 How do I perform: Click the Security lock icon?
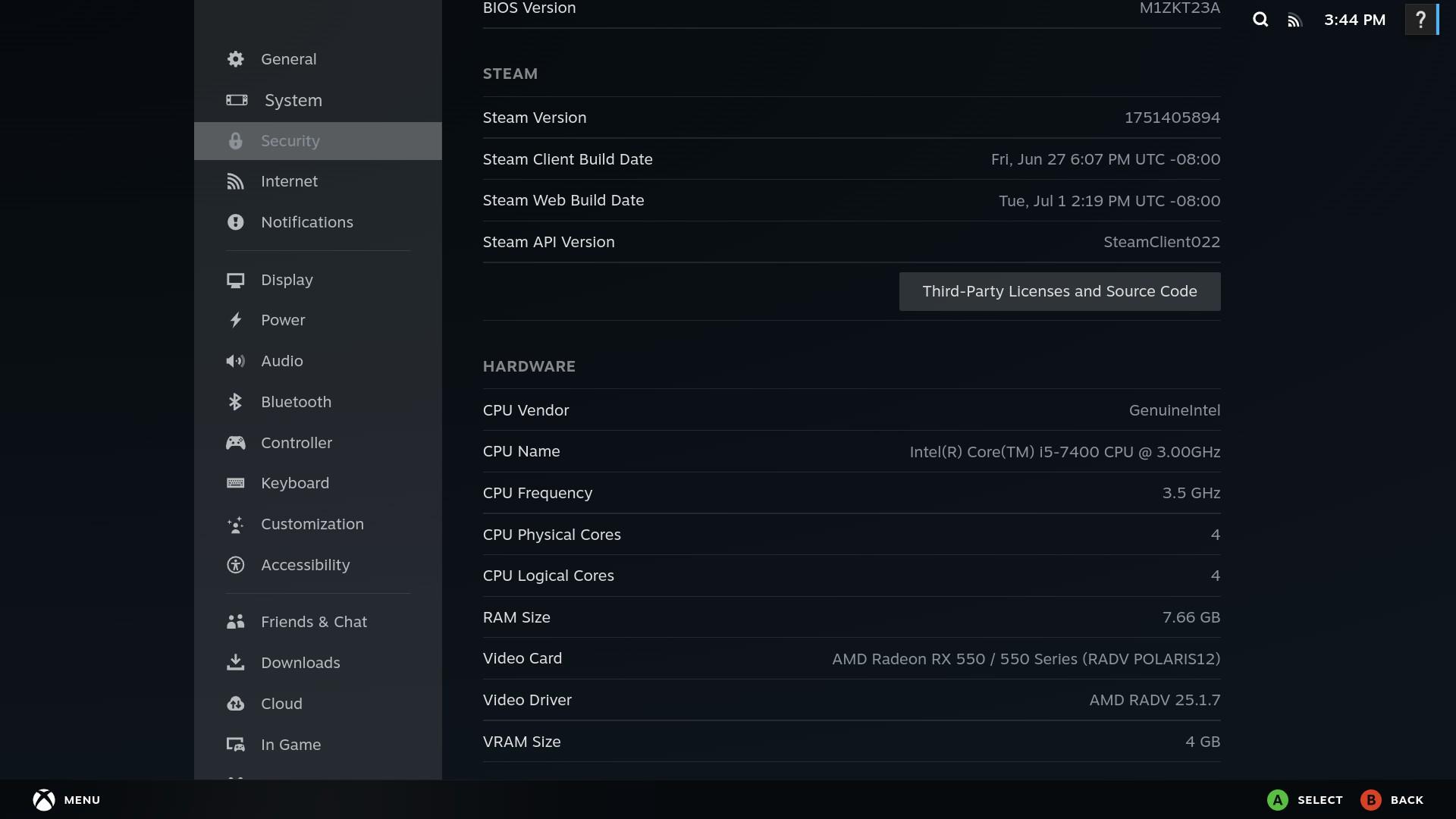pyautogui.click(x=236, y=141)
